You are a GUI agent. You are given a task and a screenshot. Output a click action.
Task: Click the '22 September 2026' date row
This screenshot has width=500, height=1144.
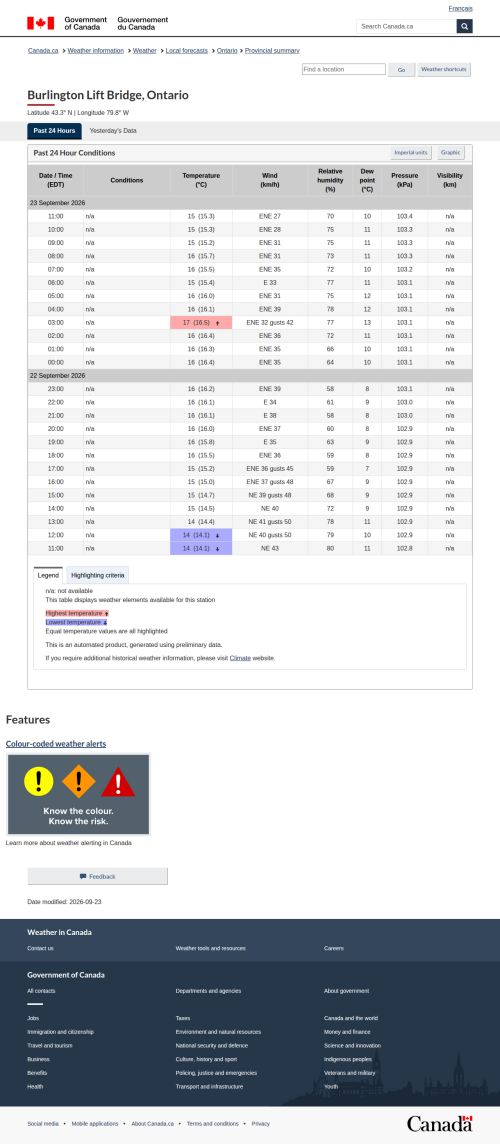point(250,376)
